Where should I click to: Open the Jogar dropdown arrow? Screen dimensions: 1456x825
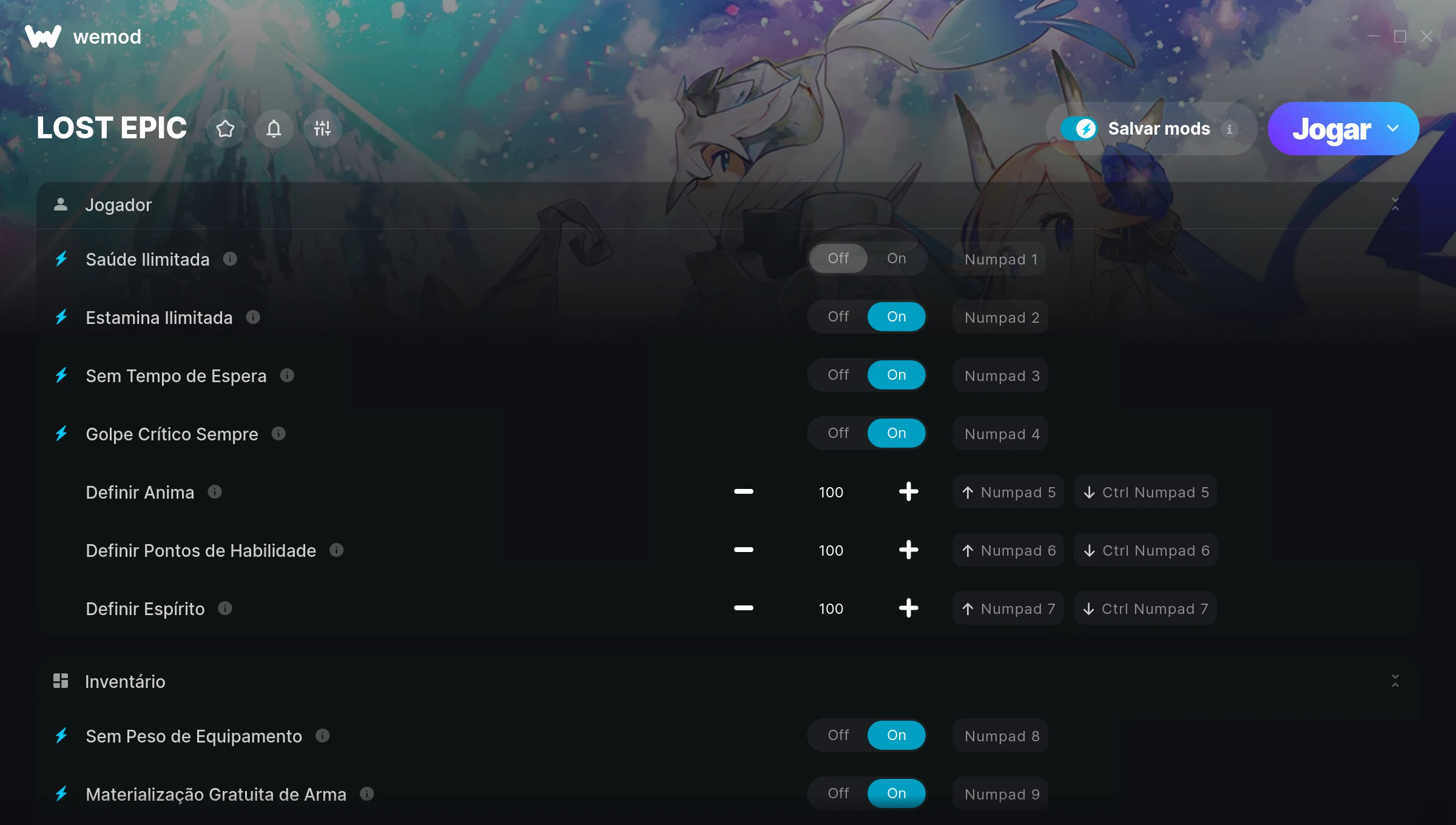tap(1393, 129)
